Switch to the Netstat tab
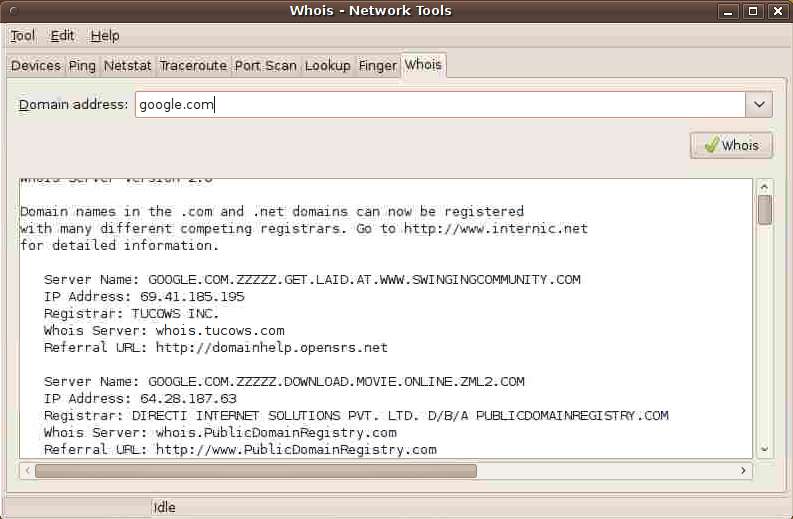 [x=127, y=66]
